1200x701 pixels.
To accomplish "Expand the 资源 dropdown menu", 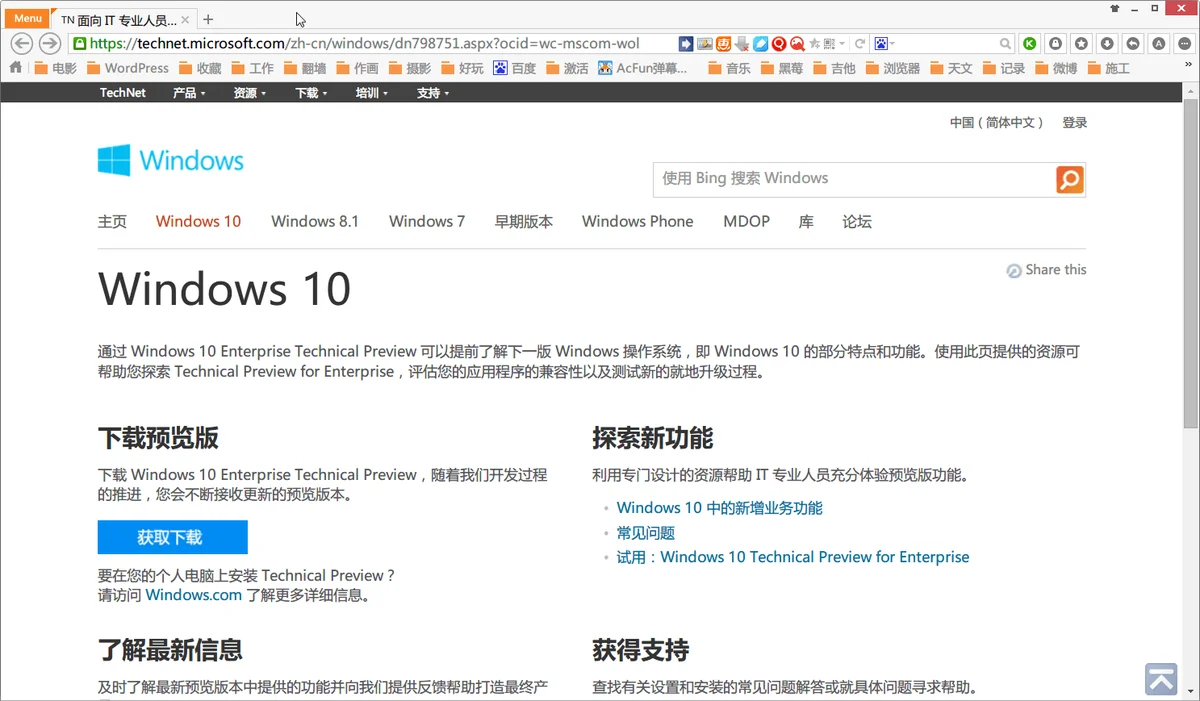I will tap(250, 93).
